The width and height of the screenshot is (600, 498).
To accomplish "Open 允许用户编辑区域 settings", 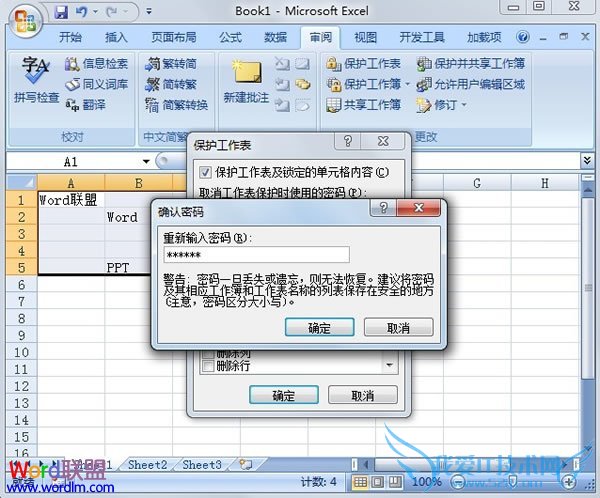I will [471, 84].
